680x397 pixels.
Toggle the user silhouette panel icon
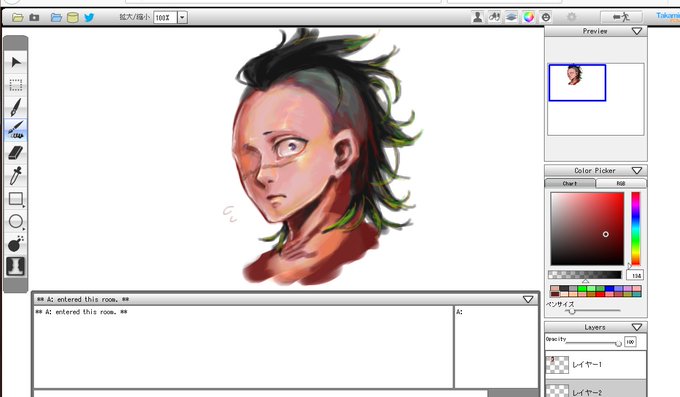(x=477, y=17)
